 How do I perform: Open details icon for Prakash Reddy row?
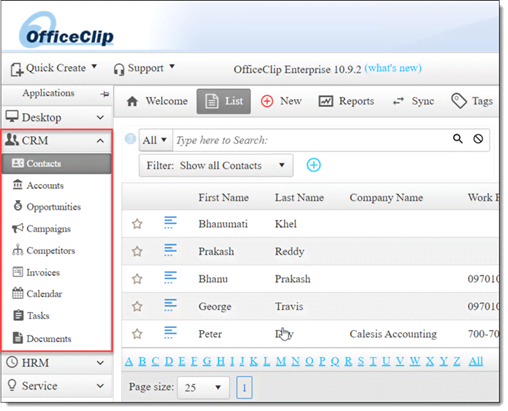click(x=170, y=250)
